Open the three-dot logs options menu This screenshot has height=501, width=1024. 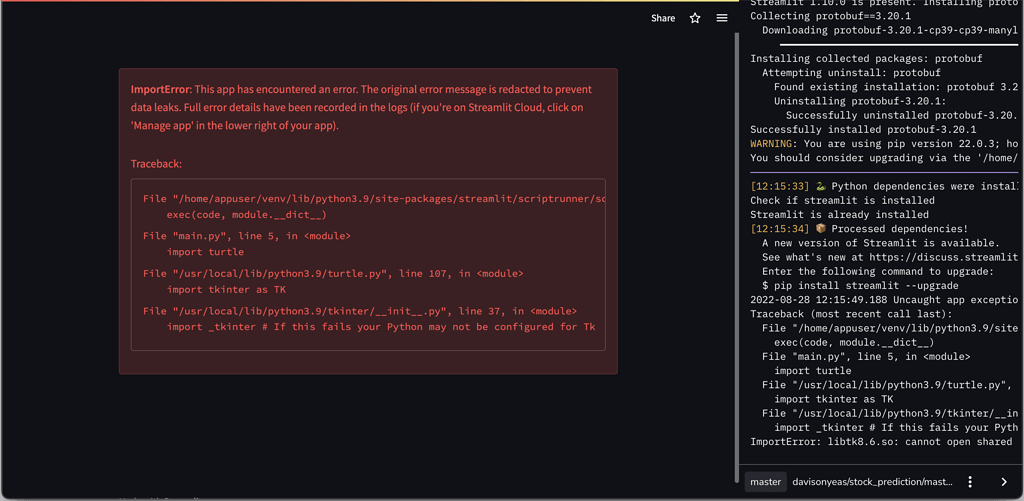[x=970, y=482]
